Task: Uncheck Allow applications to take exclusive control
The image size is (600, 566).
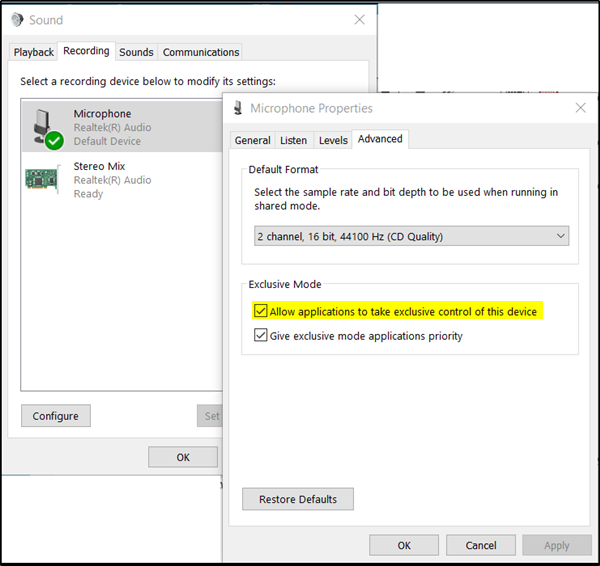Action: coord(261,311)
